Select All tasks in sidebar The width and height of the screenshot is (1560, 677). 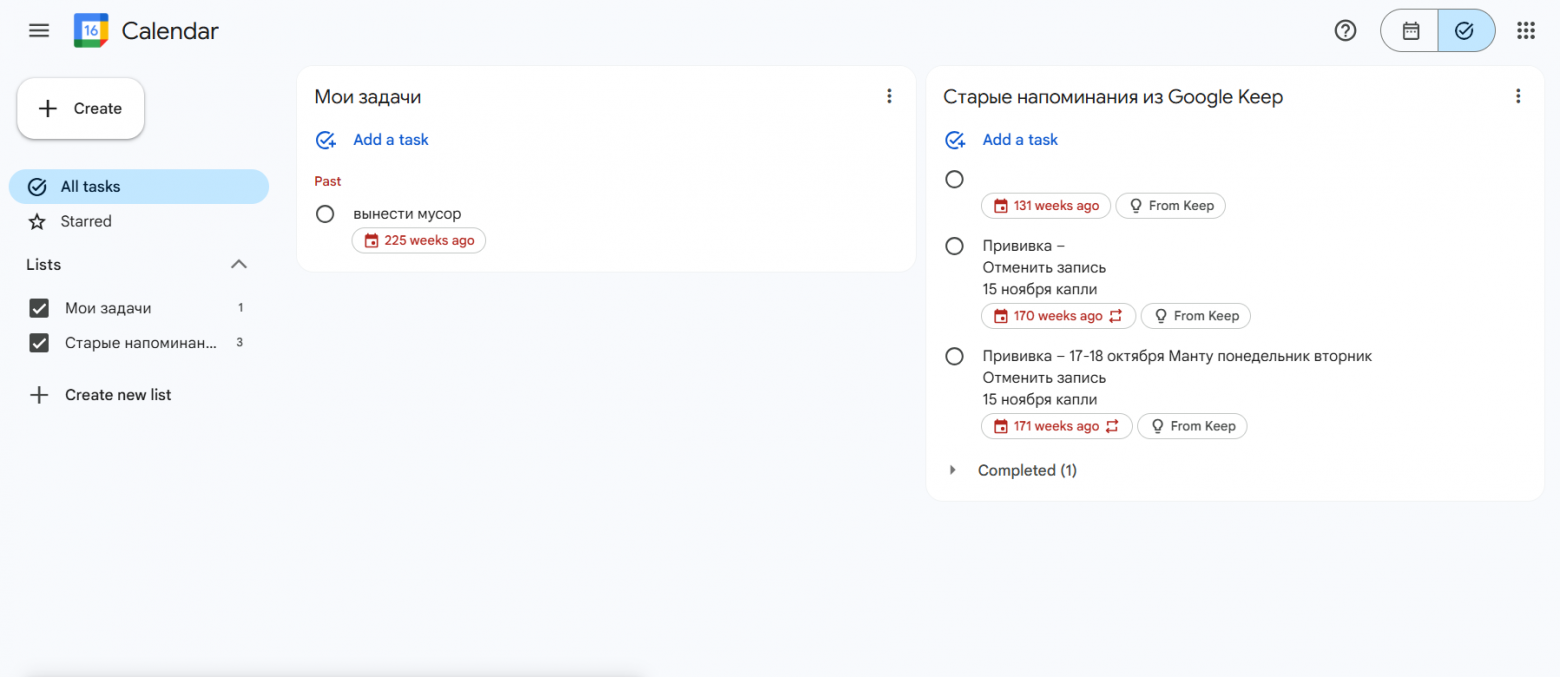tap(90, 187)
